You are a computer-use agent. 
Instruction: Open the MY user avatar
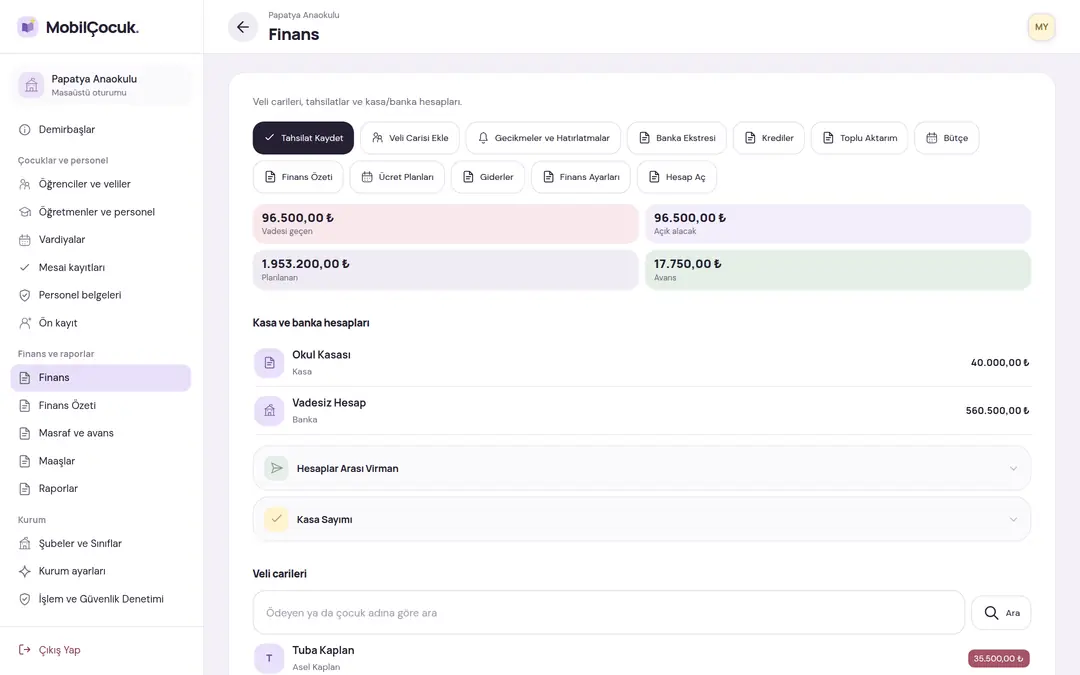click(1041, 27)
